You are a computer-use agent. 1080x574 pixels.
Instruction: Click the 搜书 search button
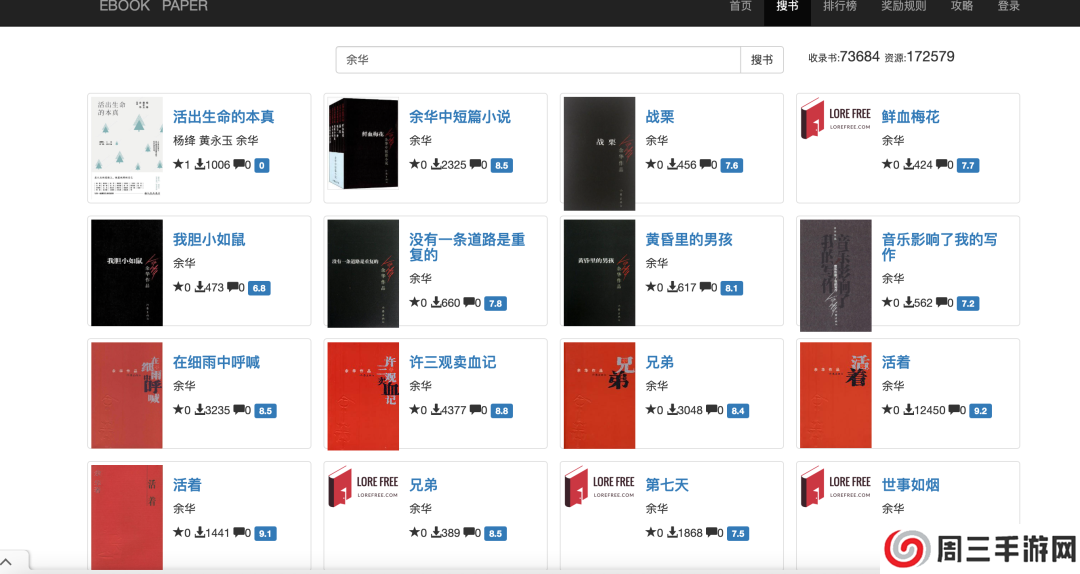[762, 60]
